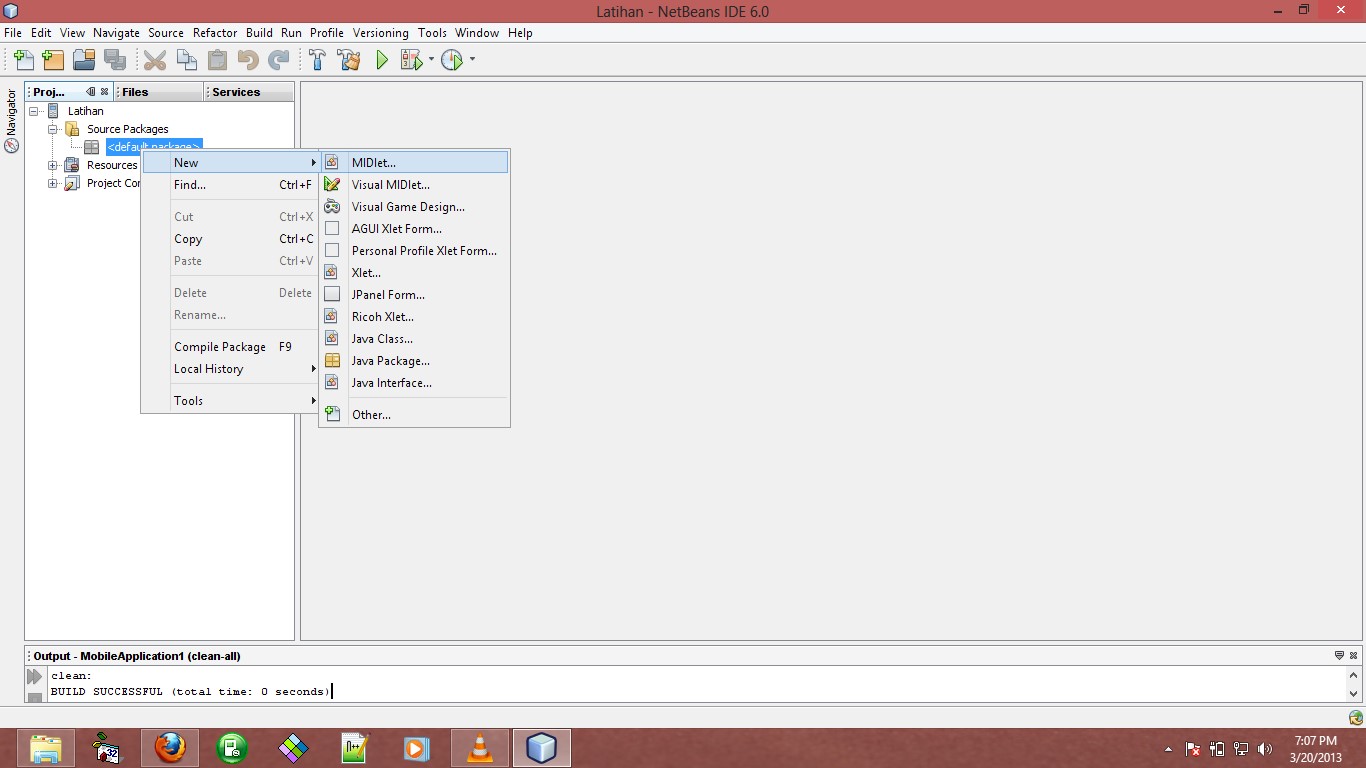Click the Re-run double-arrow button in the Output panel
Screen dimensions: 1366x768
(35, 677)
